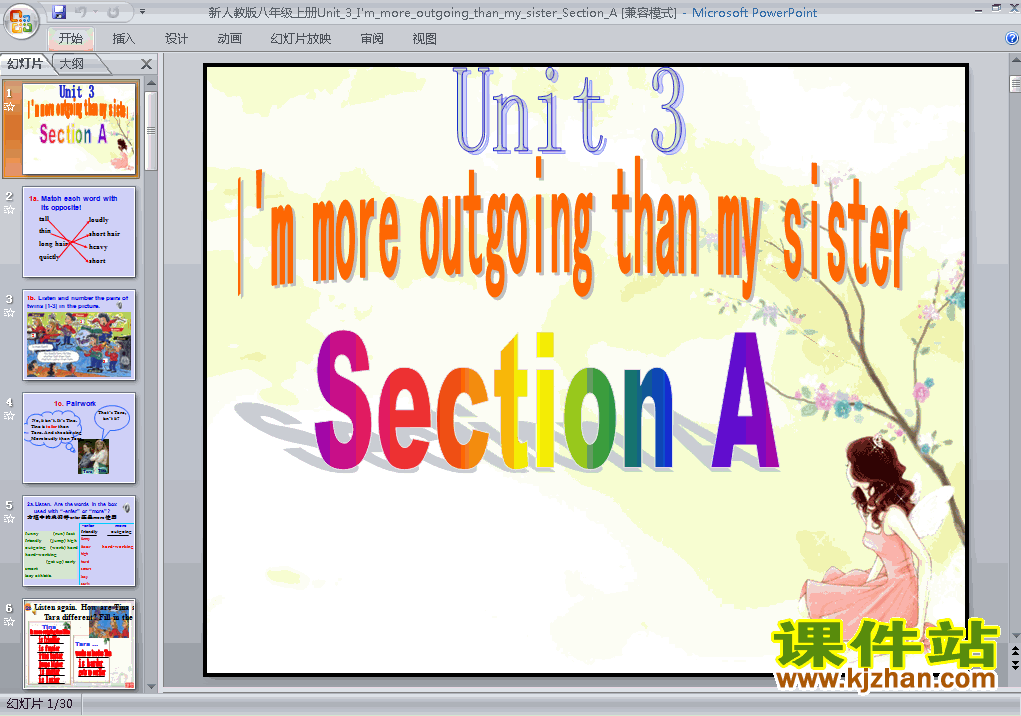Switch to the 大纲 pane tab
Image resolution: width=1021 pixels, height=716 pixels.
72,63
